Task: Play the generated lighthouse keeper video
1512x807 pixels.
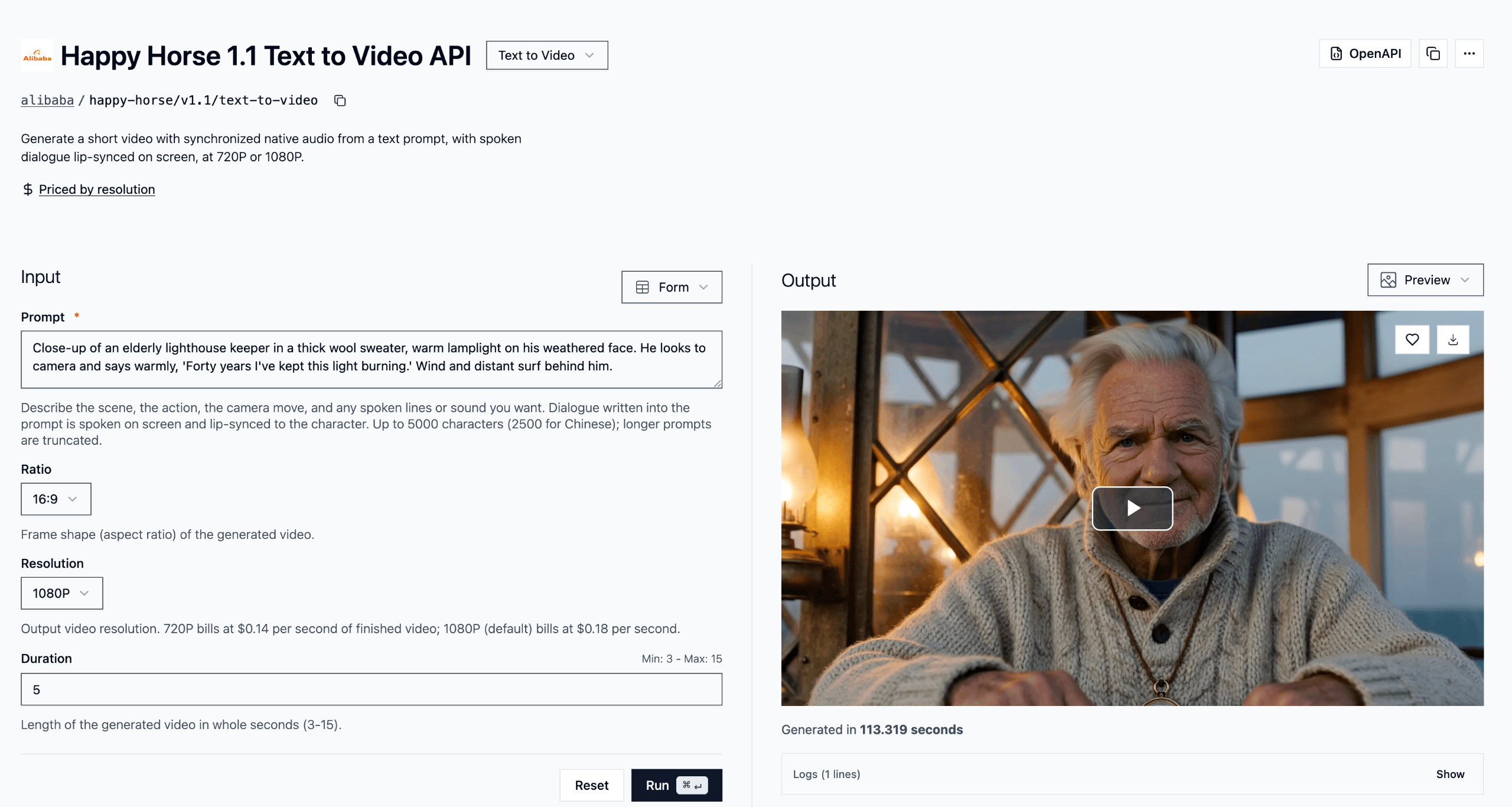Action: [x=1132, y=508]
